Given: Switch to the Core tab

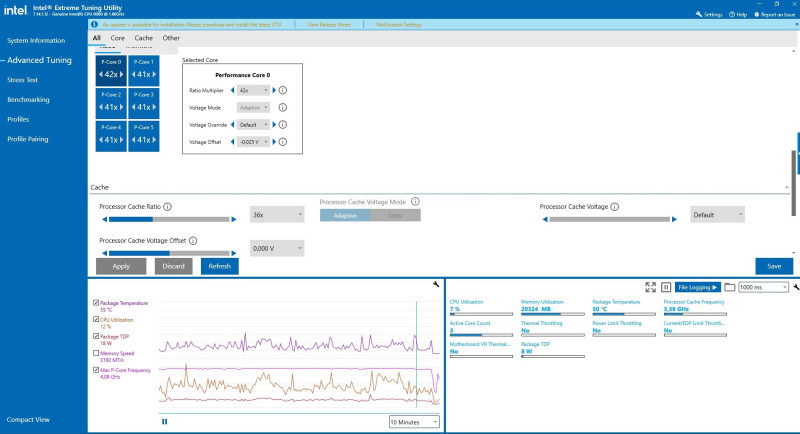Looking at the screenshot, I should point(117,38).
